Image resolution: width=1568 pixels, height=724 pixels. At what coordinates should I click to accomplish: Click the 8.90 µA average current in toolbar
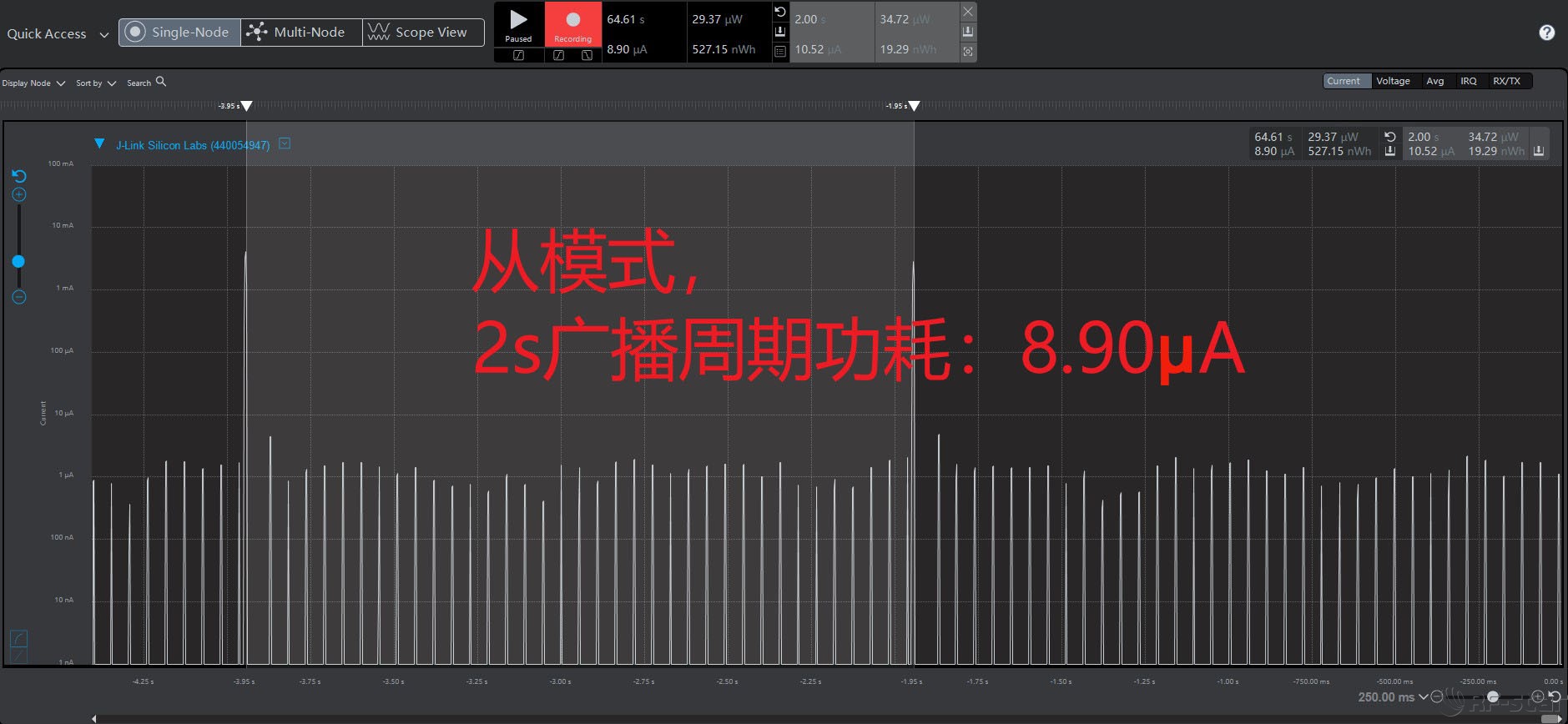627,49
